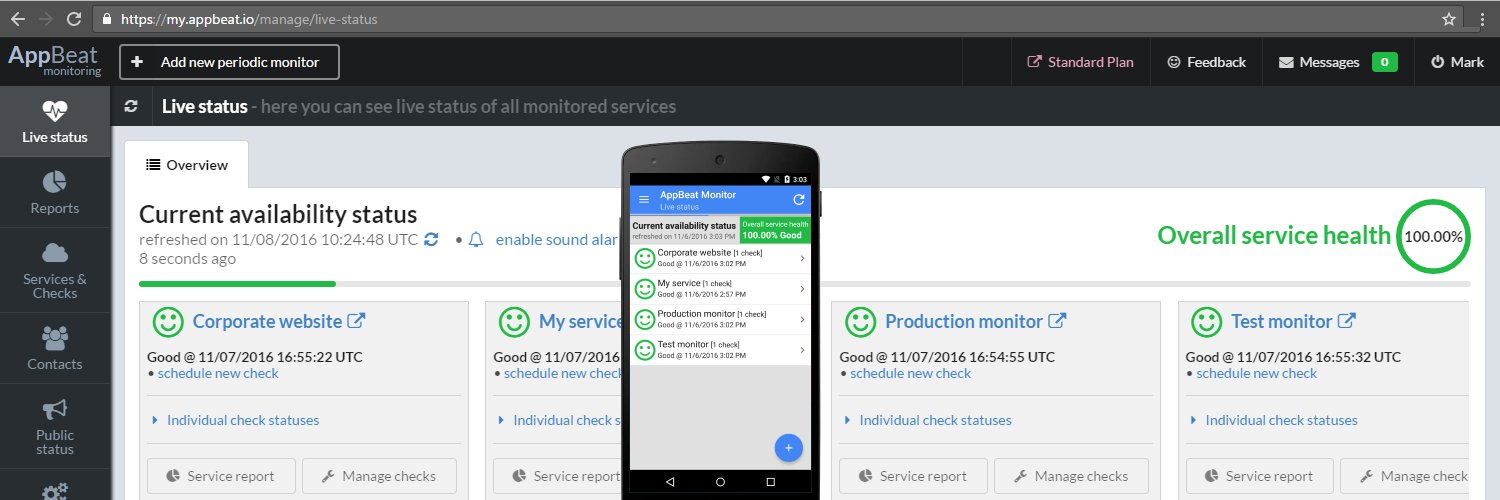Image resolution: width=1500 pixels, height=500 pixels.
Task: Open Services & Checks in the sidebar
Action: 55,270
